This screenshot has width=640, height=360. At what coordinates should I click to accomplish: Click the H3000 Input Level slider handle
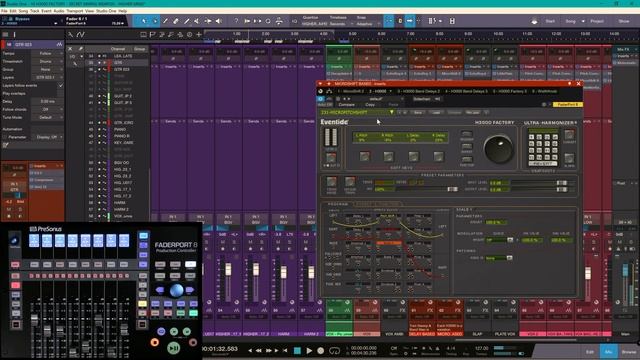562,183
